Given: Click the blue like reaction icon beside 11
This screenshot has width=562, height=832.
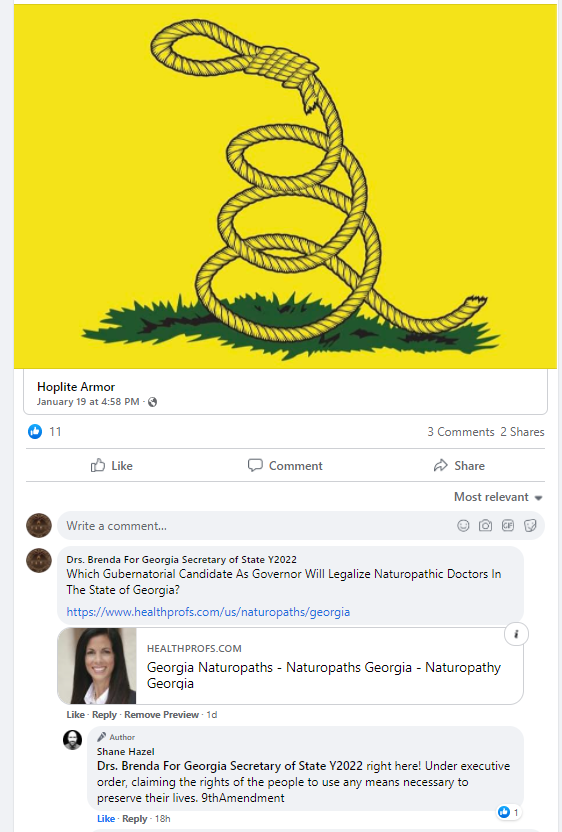Looking at the screenshot, I should point(35,431).
